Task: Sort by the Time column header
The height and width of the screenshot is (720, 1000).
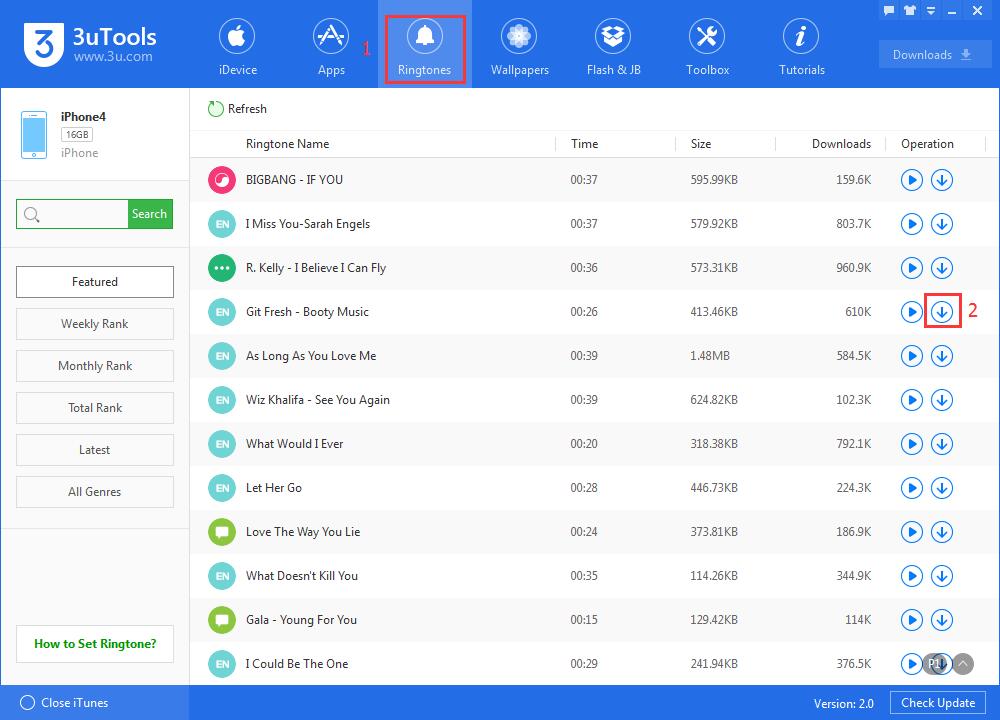Action: pos(584,144)
